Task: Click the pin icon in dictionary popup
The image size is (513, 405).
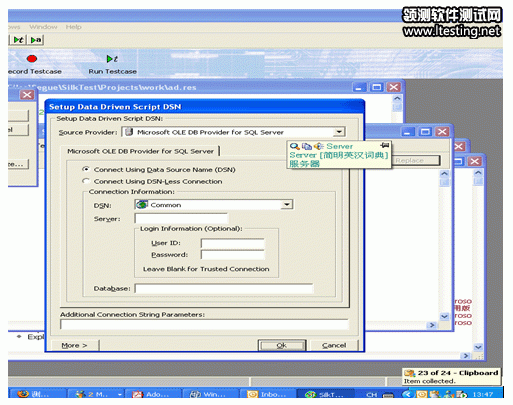Action: (385, 145)
